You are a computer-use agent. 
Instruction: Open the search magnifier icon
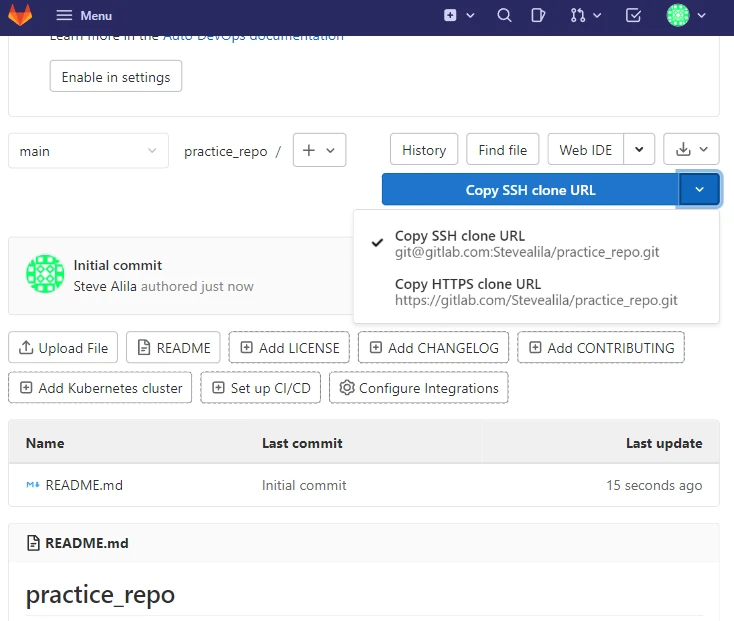point(504,16)
